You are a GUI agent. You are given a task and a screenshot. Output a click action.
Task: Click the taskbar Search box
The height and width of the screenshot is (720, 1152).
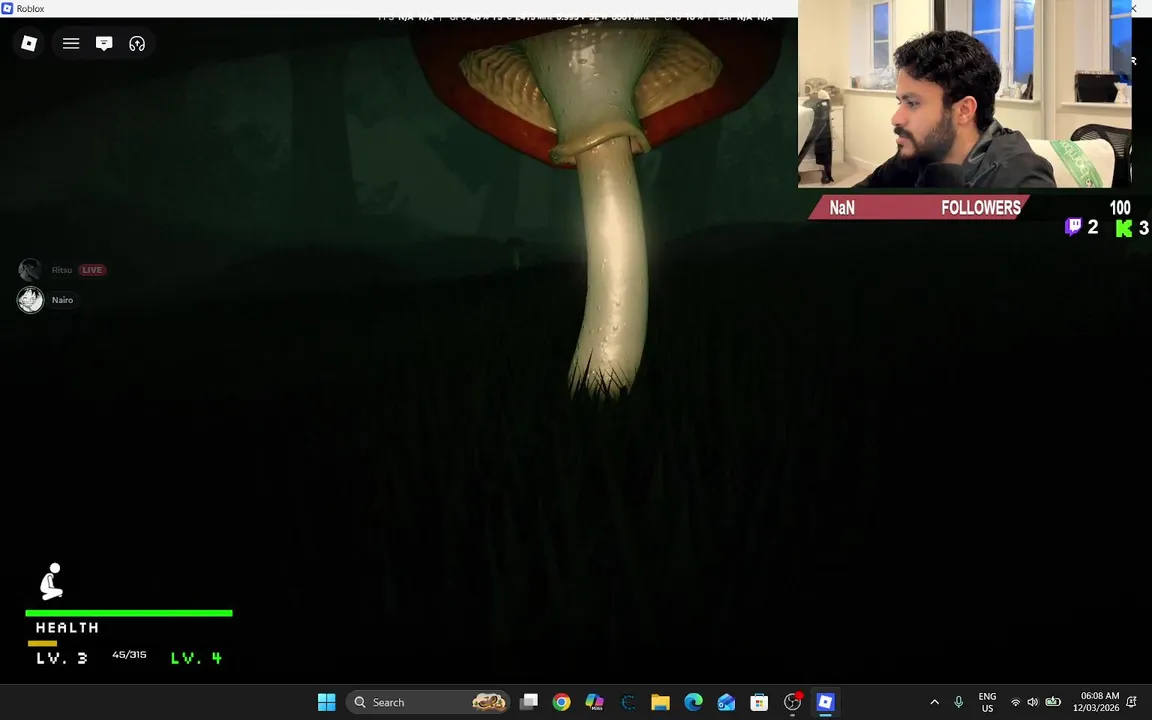coord(428,702)
